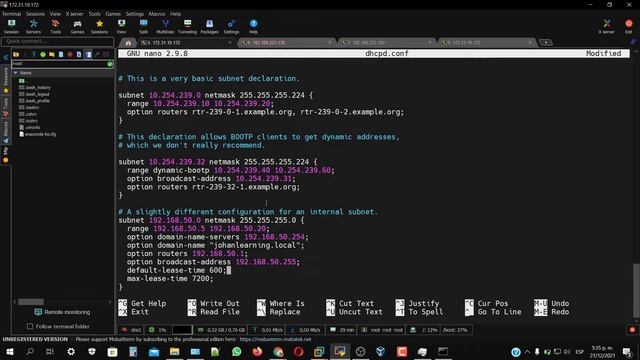Select anaconda-ks.cfg file in SFTP list
Screen dimensions: 640x360
38,134
